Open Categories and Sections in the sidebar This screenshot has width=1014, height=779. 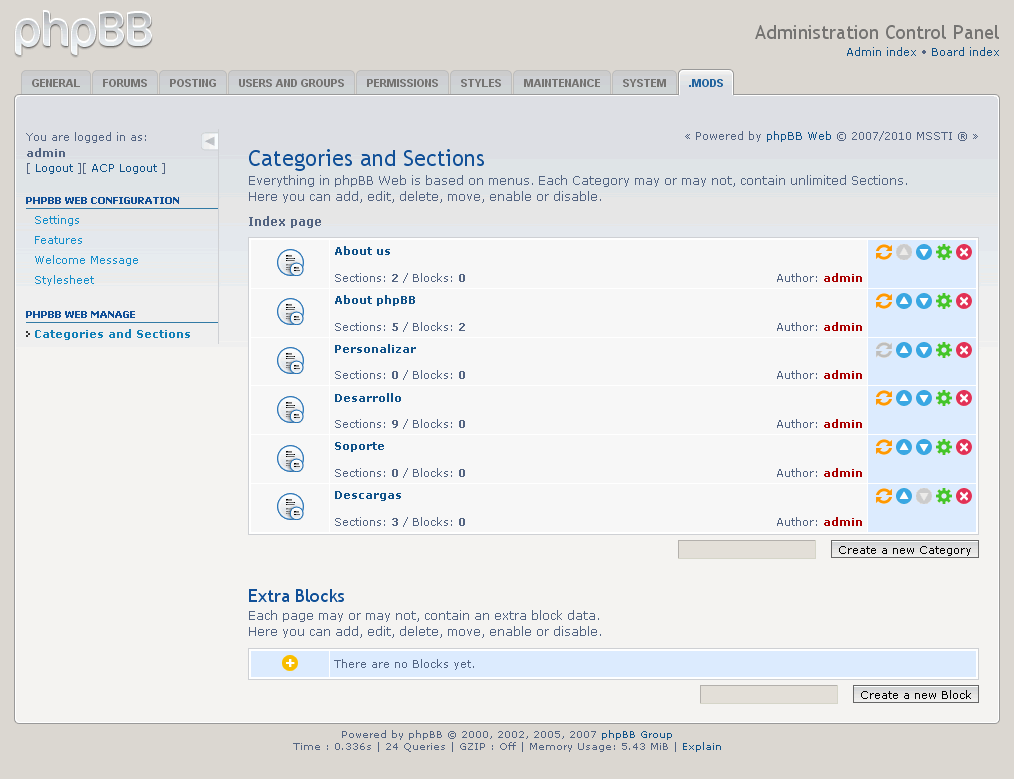(x=113, y=334)
